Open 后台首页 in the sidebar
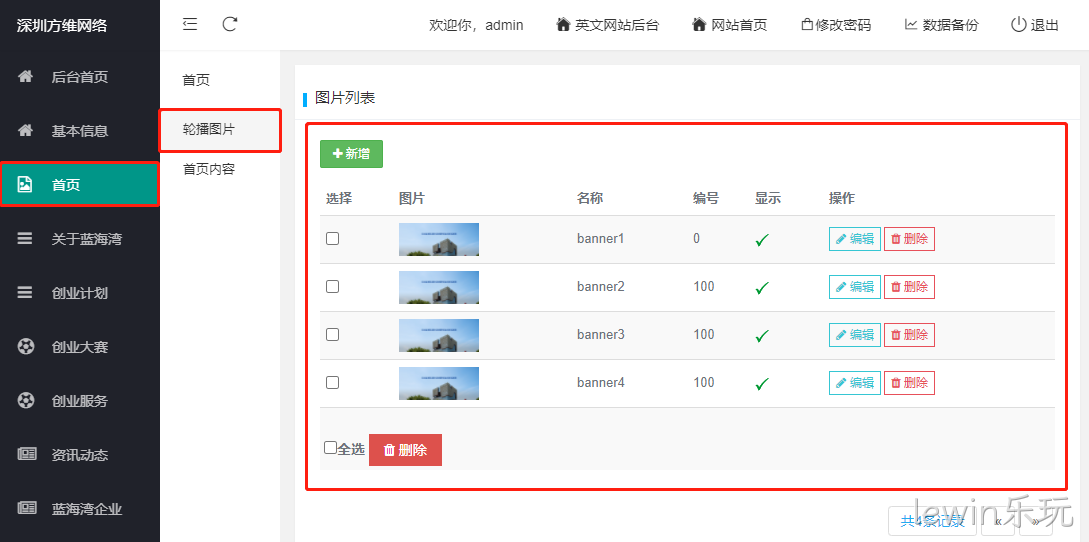This screenshot has width=1089, height=542. [x=80, y=76]
